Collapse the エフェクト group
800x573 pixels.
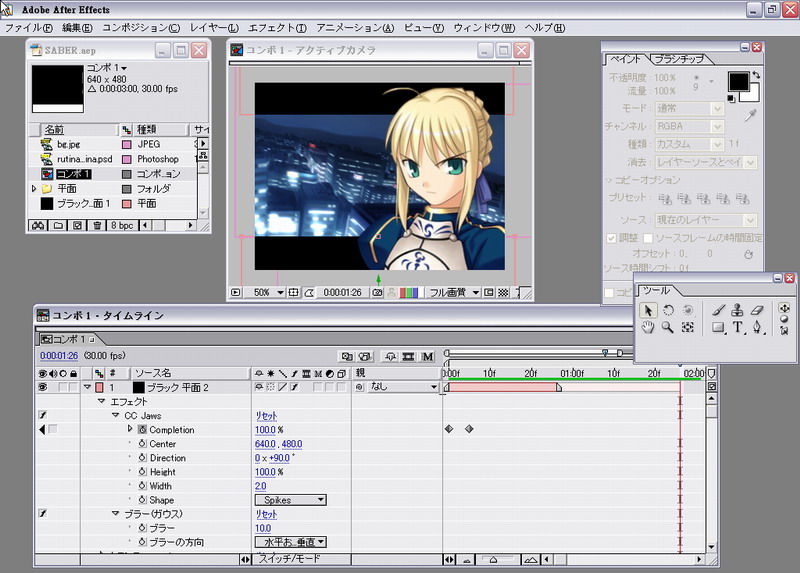[101, 402]
